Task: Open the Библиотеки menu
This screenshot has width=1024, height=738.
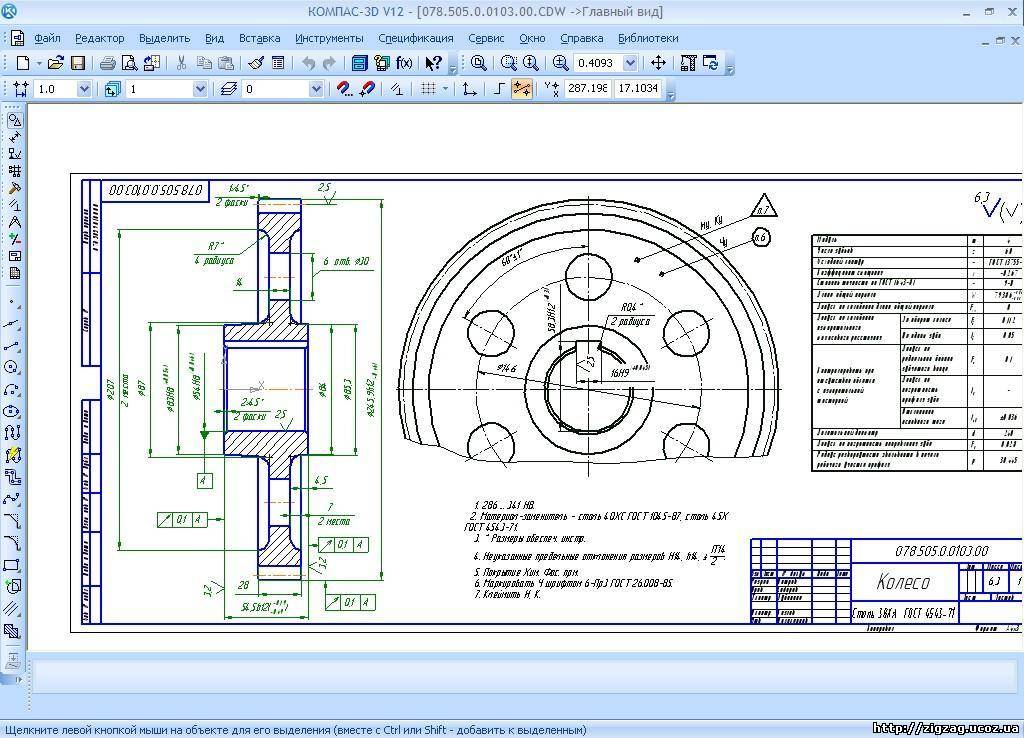Action: coord(648,38)
